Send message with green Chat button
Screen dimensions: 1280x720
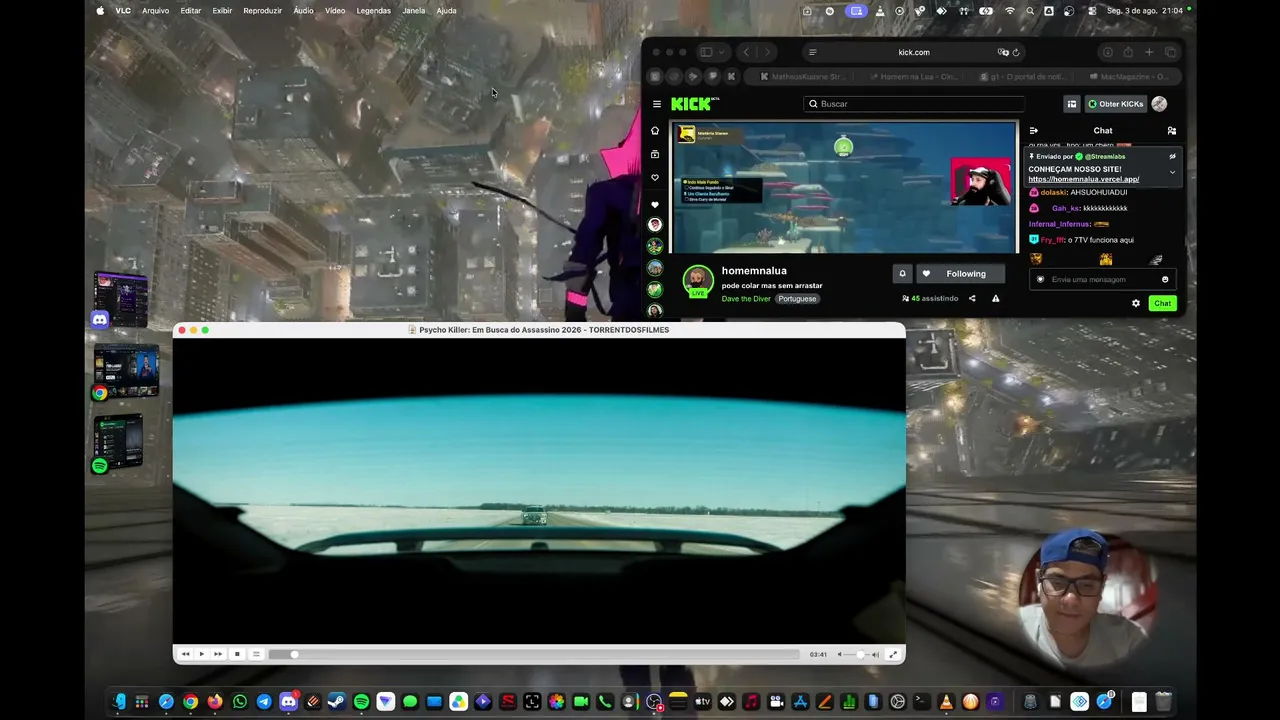click(x=1162, y=303)
